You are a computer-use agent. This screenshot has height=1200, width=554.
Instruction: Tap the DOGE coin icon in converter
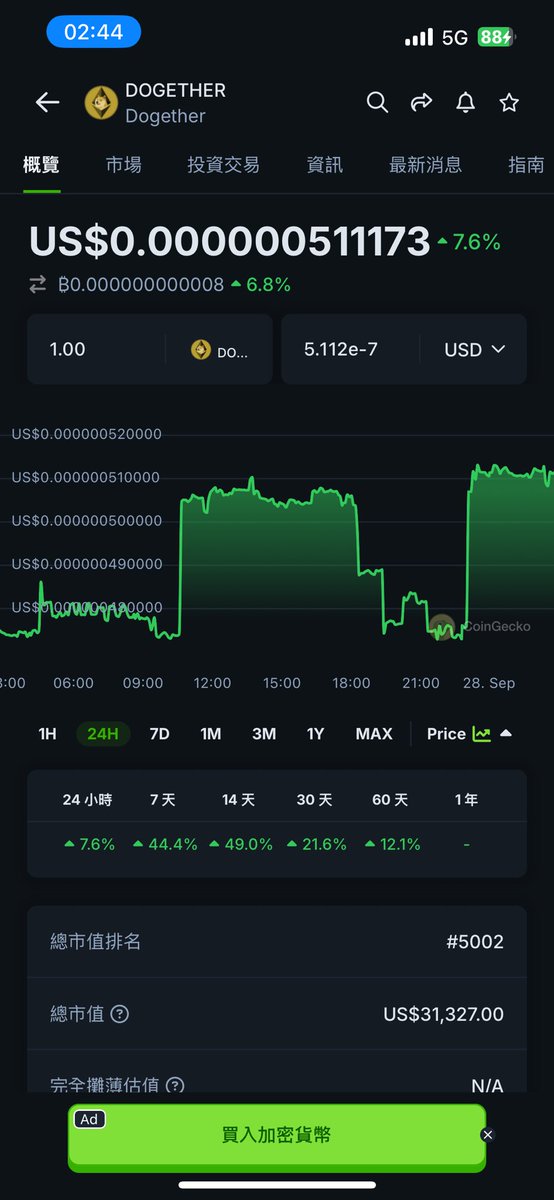pyautogui.click(x=201, y=350)
